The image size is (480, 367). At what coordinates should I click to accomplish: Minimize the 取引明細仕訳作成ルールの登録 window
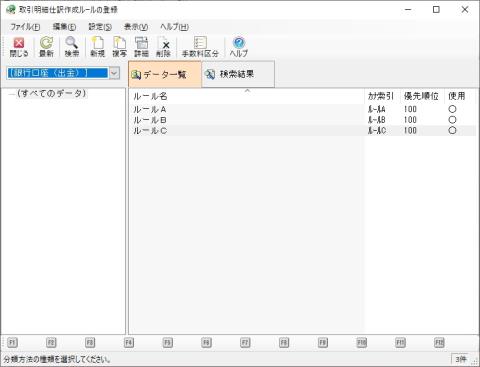[408, 10]
